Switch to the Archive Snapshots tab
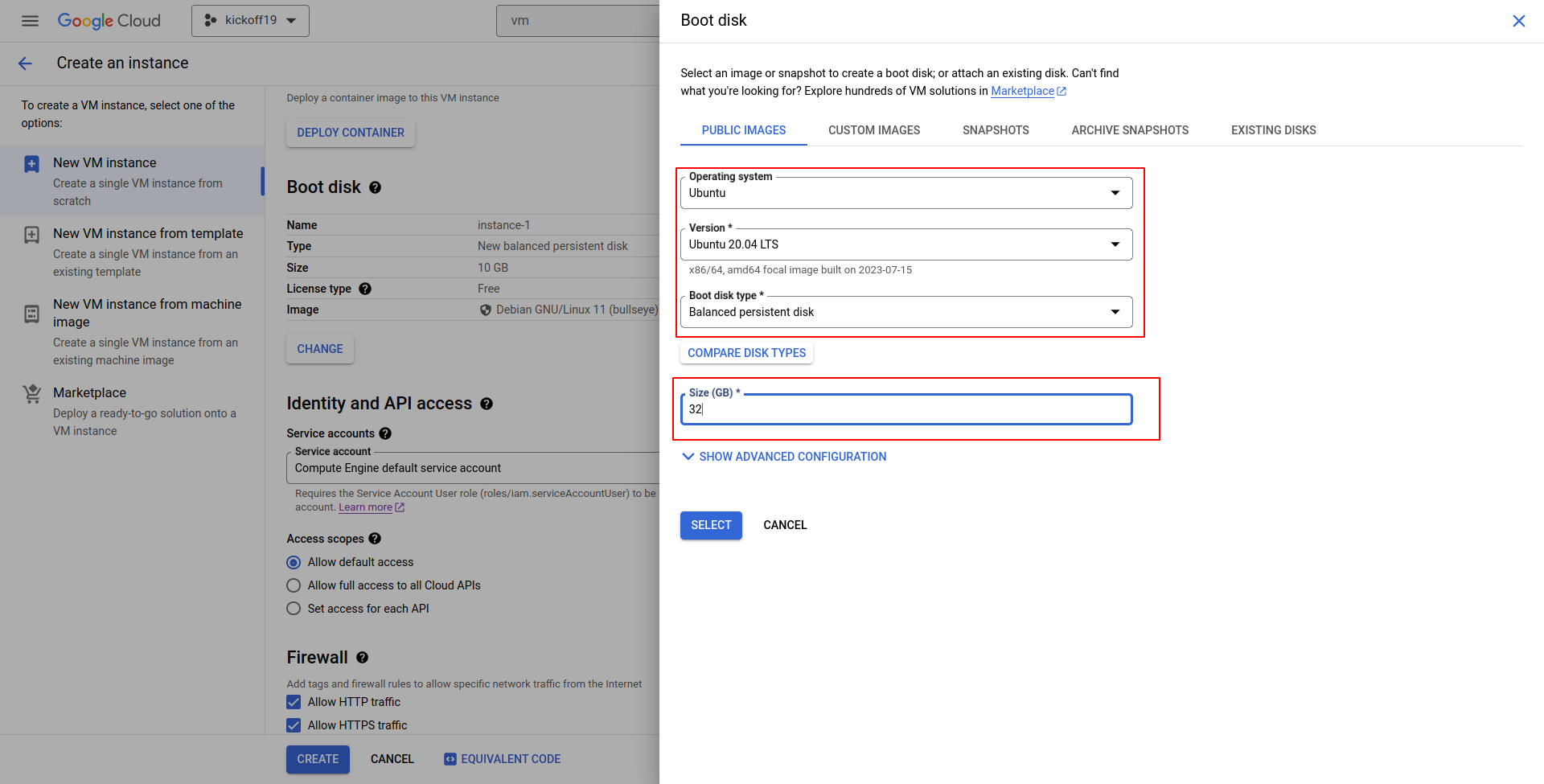 tap(1130, 130)
